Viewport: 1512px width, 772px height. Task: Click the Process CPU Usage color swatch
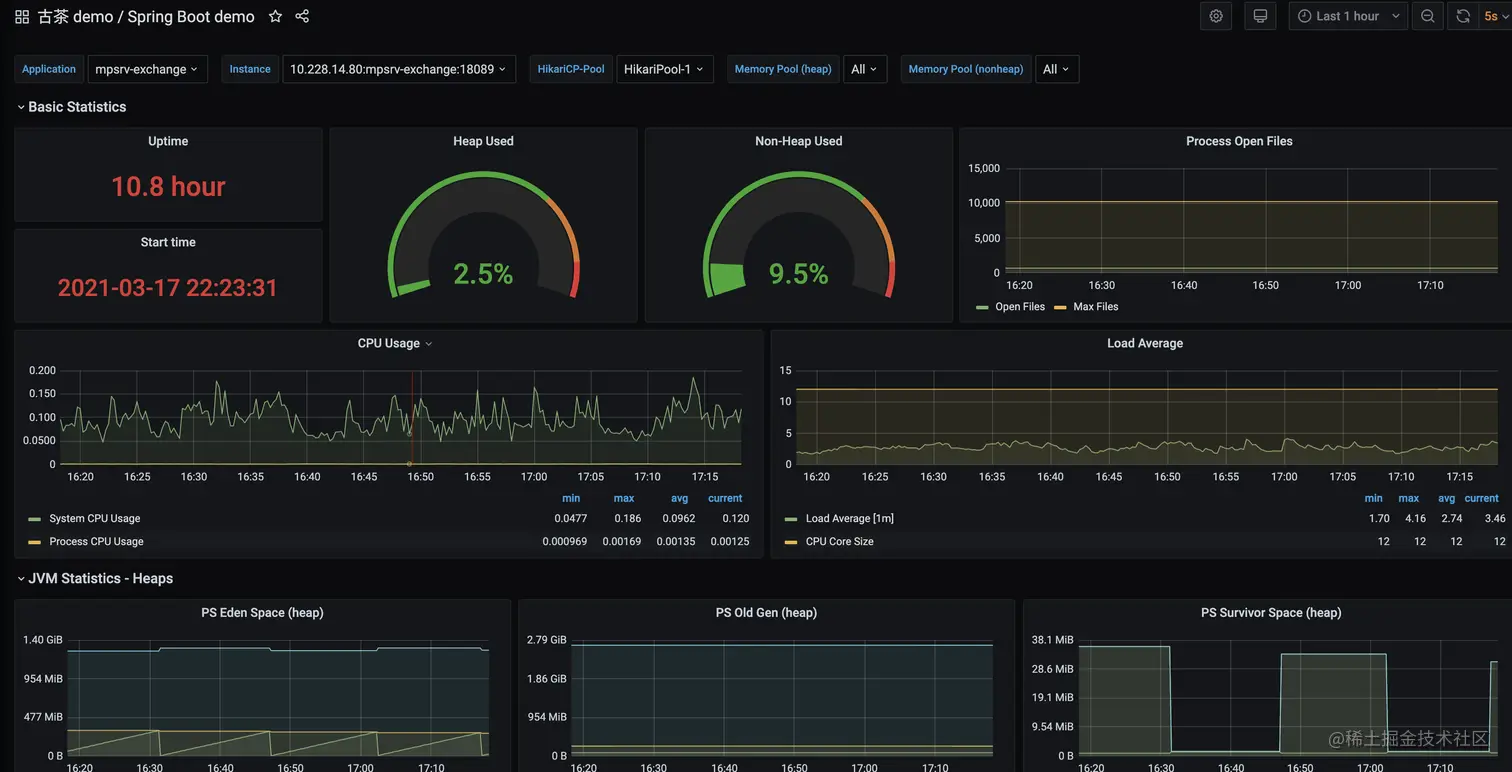pyautogui.click(x=35, y=542)
